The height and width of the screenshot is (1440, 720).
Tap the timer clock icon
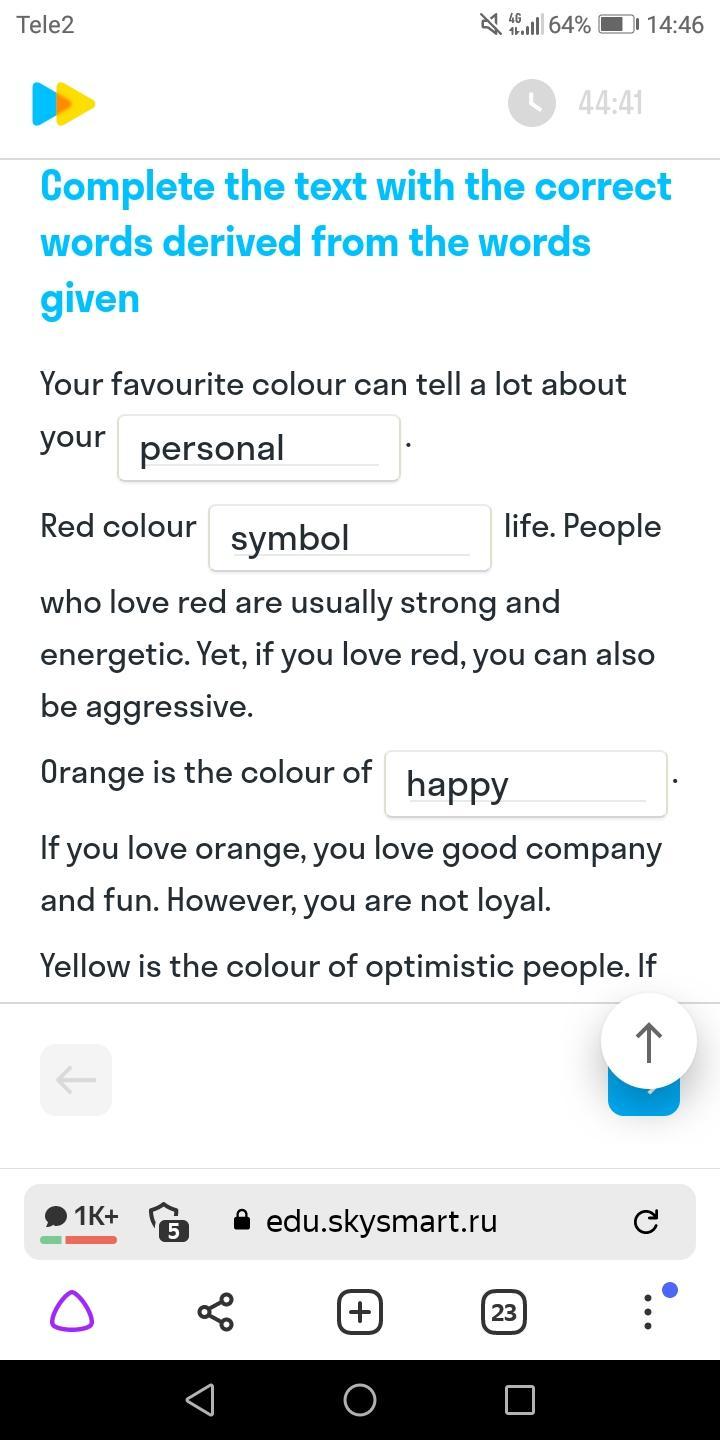tap(531, 103)
